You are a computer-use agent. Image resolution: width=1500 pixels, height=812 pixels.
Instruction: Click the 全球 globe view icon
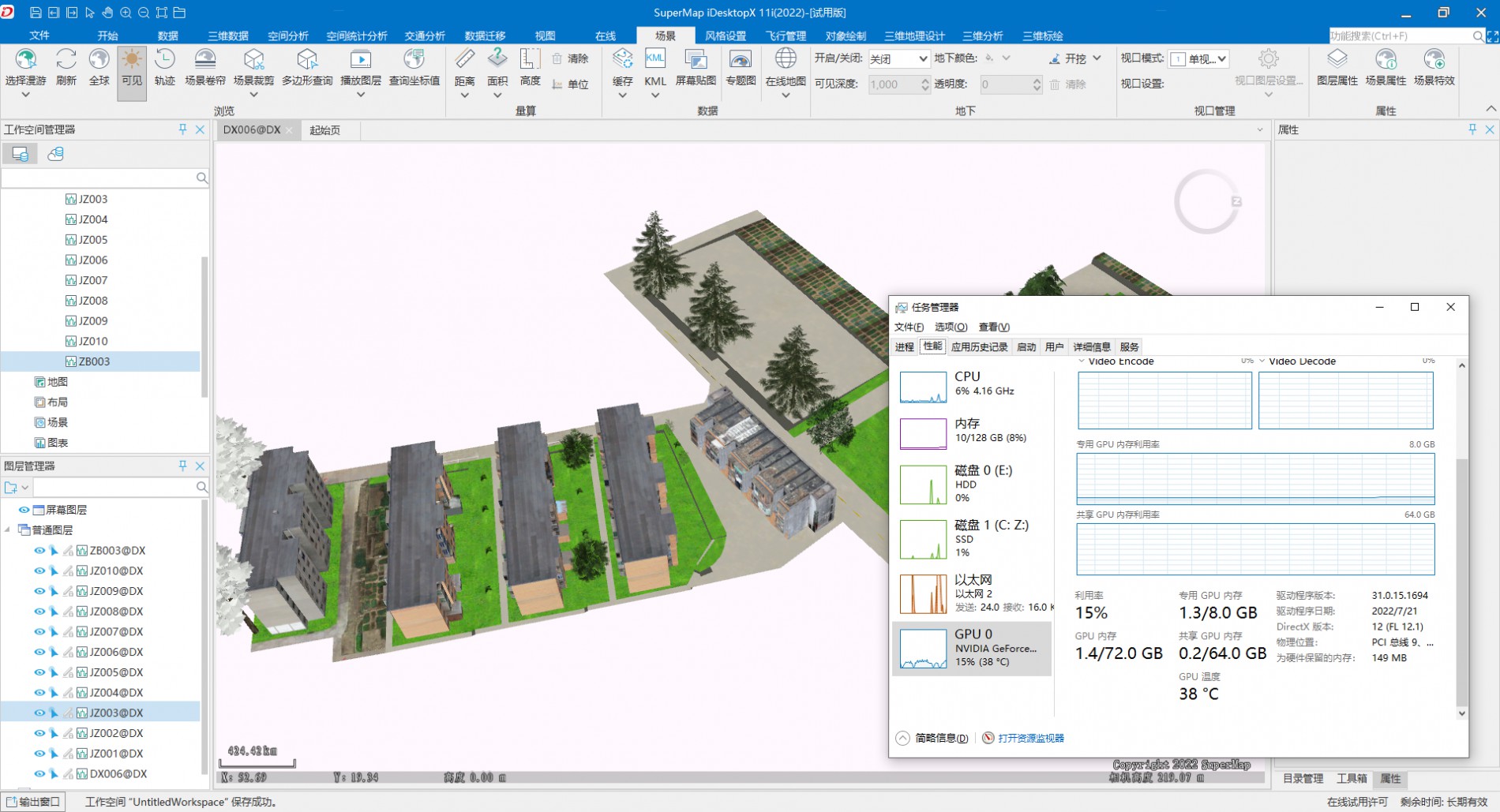(99, 60)
